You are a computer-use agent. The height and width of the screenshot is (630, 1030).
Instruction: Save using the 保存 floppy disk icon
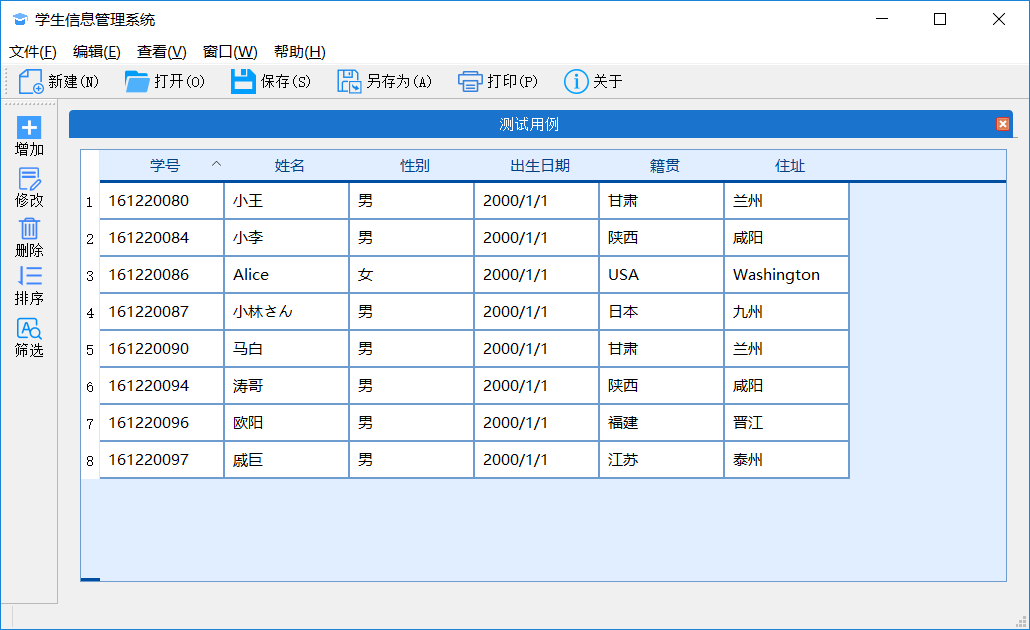[243, 82]
